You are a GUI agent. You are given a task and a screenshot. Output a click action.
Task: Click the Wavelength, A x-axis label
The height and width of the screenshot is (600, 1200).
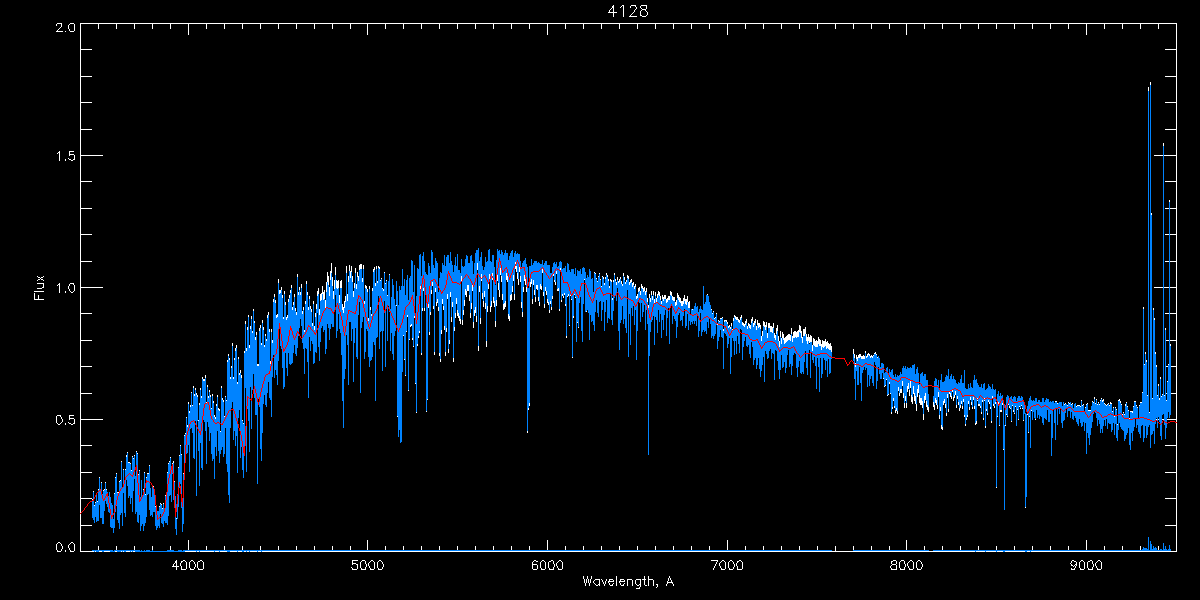click(628, 581)
